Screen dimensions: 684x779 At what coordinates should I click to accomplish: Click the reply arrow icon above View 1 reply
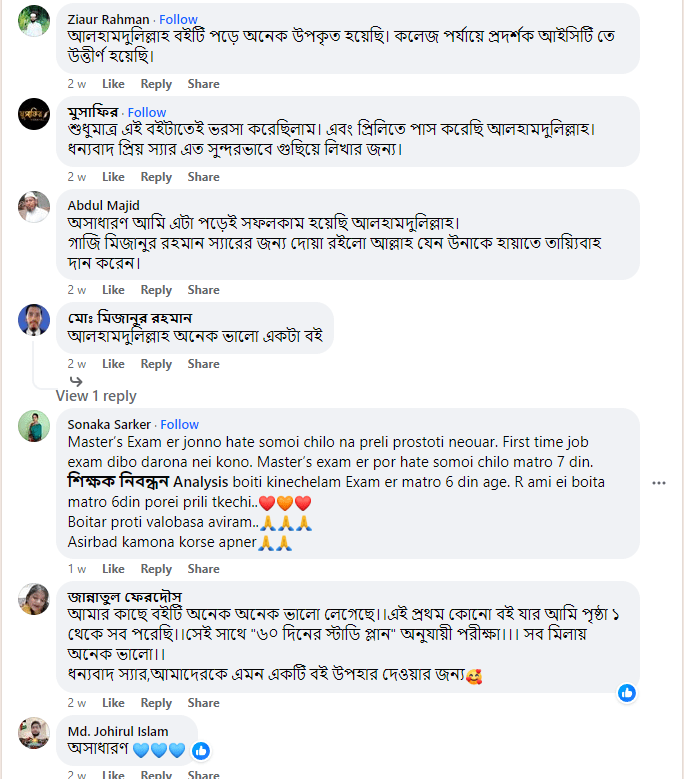coord(76,381)
